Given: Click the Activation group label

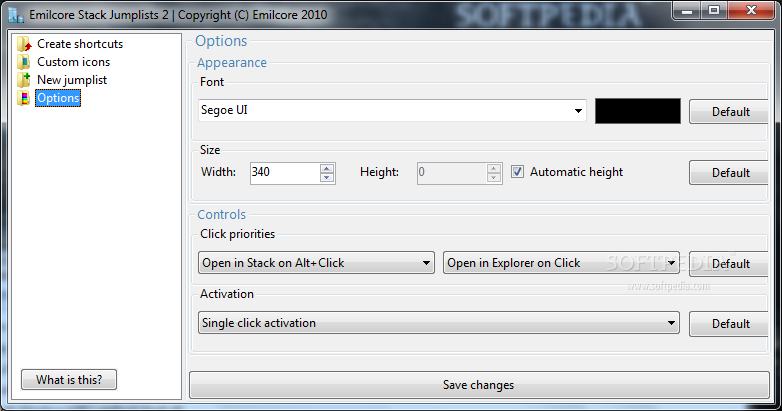Looking at the screenshot, I should [x=227, y=294].
